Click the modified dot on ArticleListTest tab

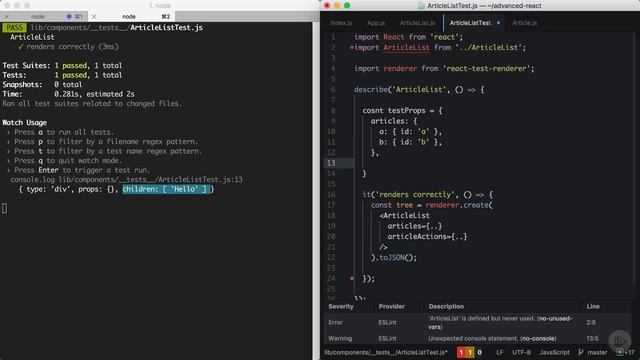coord(498,23)
